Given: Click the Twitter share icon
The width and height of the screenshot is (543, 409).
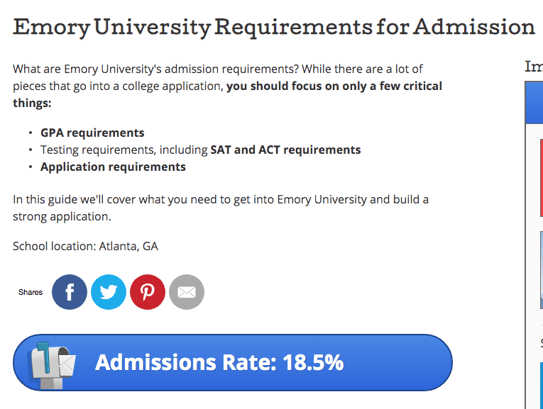Looking at the screenshot, I should (x=108, y=292).
